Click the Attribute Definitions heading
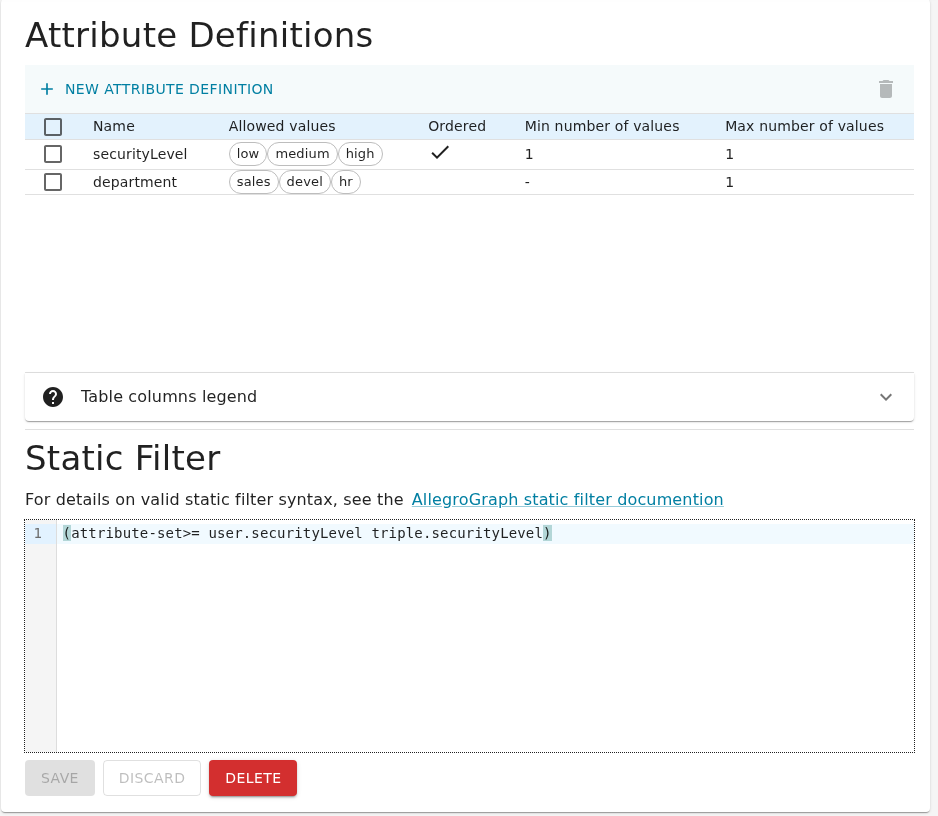The height and width of the screenshot is (816, 938). [x=199, y=35]
